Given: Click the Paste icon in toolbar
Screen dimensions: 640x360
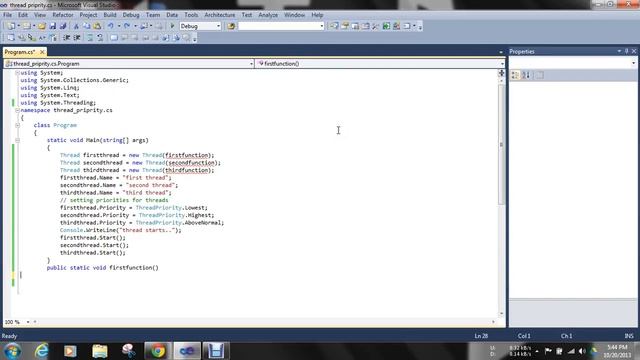Looking at the screenshot, I should [97, 26].
